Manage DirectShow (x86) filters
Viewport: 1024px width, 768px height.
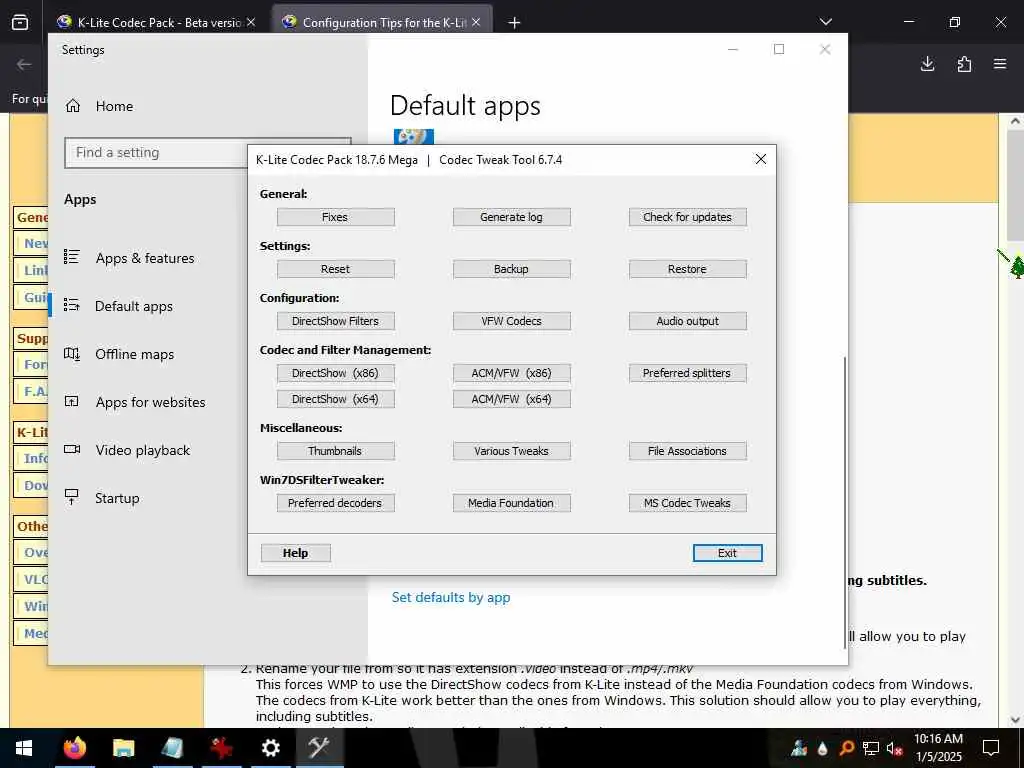[x=335, y=373]
